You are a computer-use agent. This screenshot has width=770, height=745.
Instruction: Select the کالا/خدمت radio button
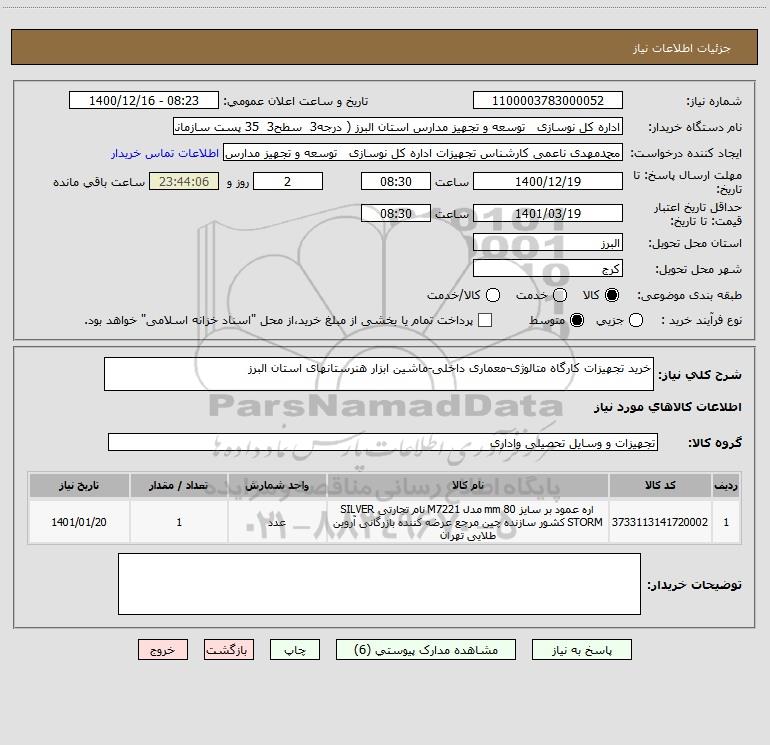point(493,295)
